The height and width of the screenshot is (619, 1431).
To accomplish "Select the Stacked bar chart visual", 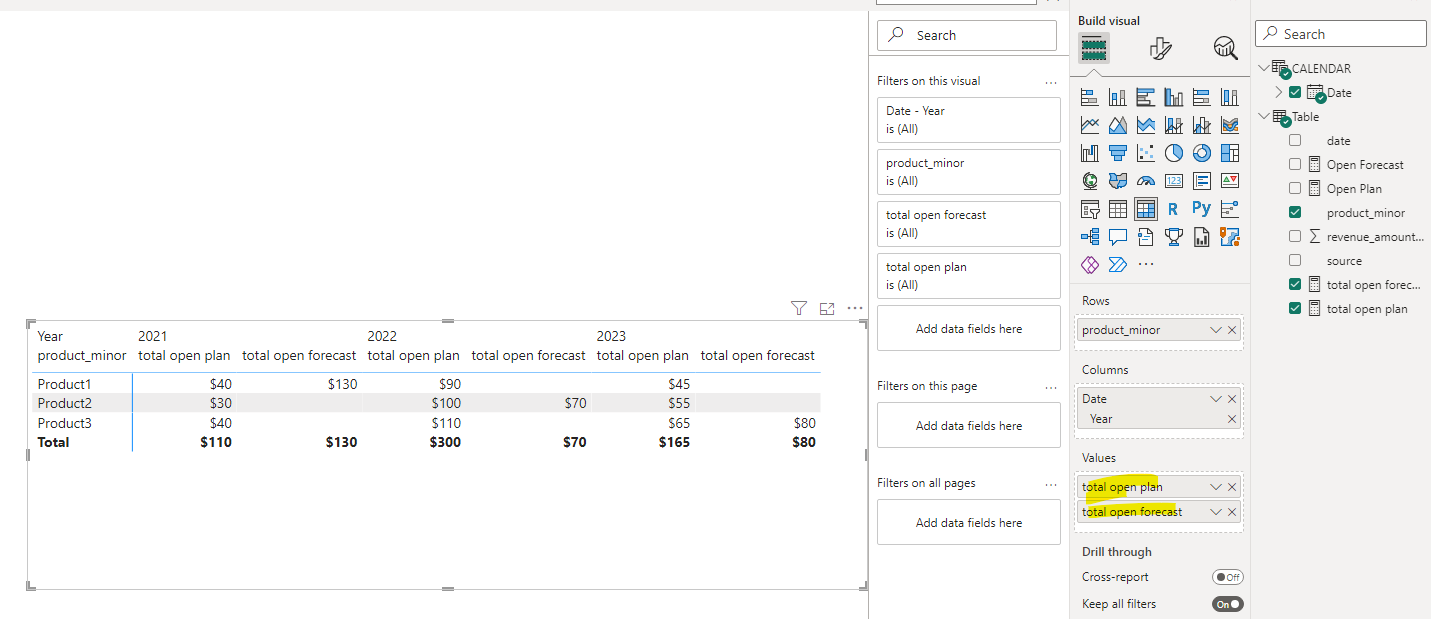I will click(1090, 97).
